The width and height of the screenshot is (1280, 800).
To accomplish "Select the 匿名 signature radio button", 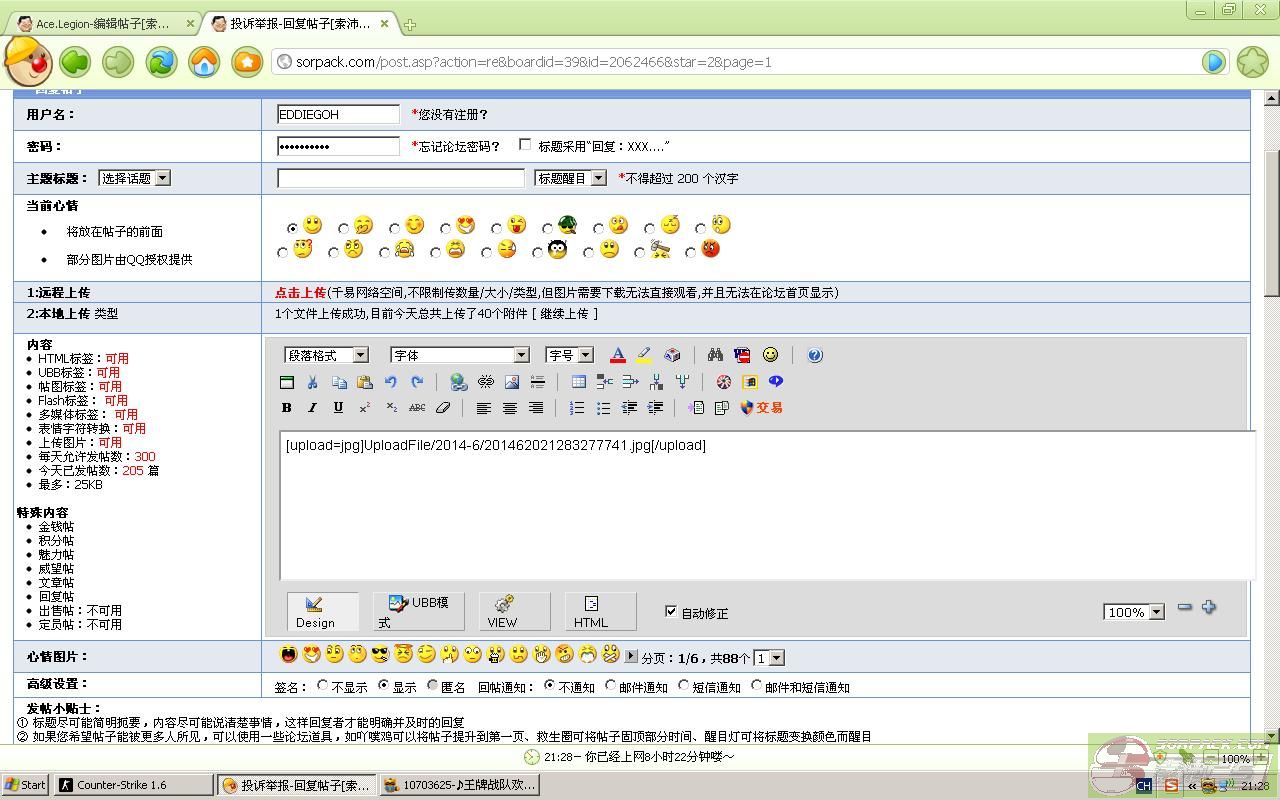I will (x=433, y=686).
